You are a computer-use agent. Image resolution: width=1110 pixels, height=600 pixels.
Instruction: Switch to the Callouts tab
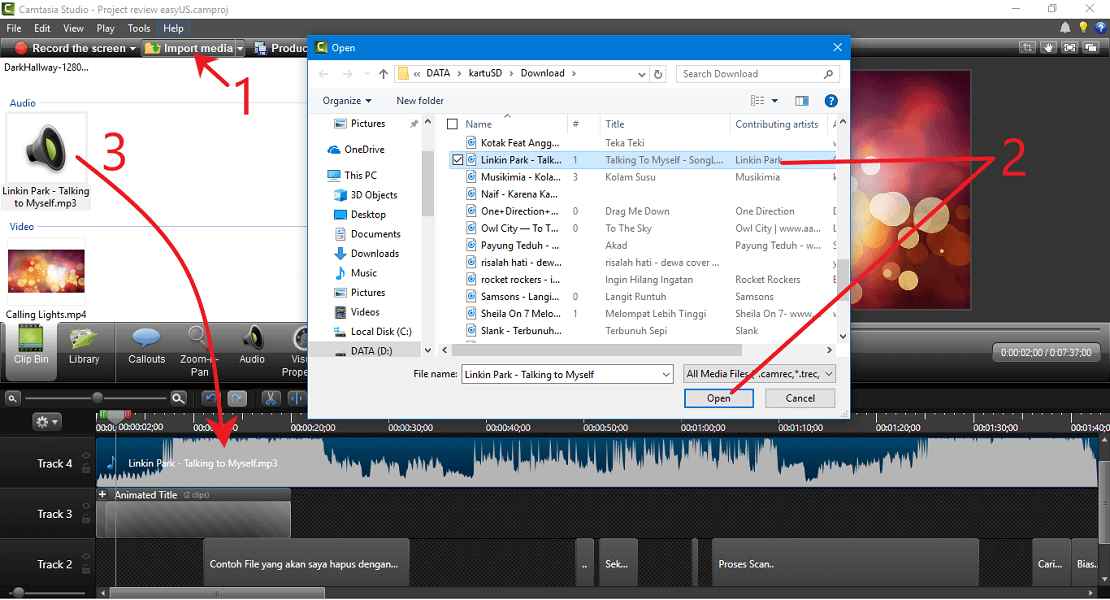[x=146, y=347]
